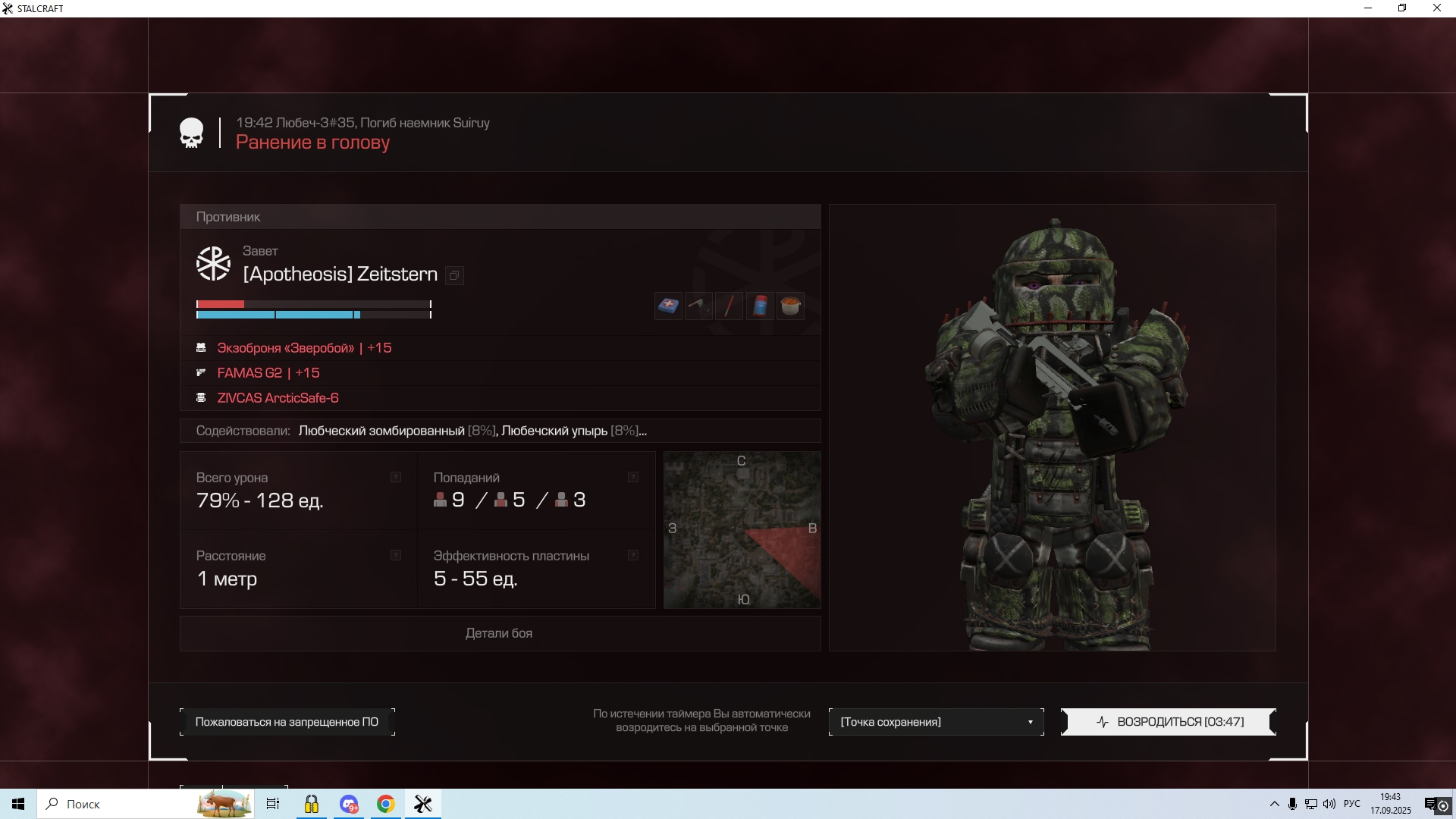This screenshot has height=819, width=1456.
Task: Click help icon beside Всего урона
Action: tap(395, 477)
